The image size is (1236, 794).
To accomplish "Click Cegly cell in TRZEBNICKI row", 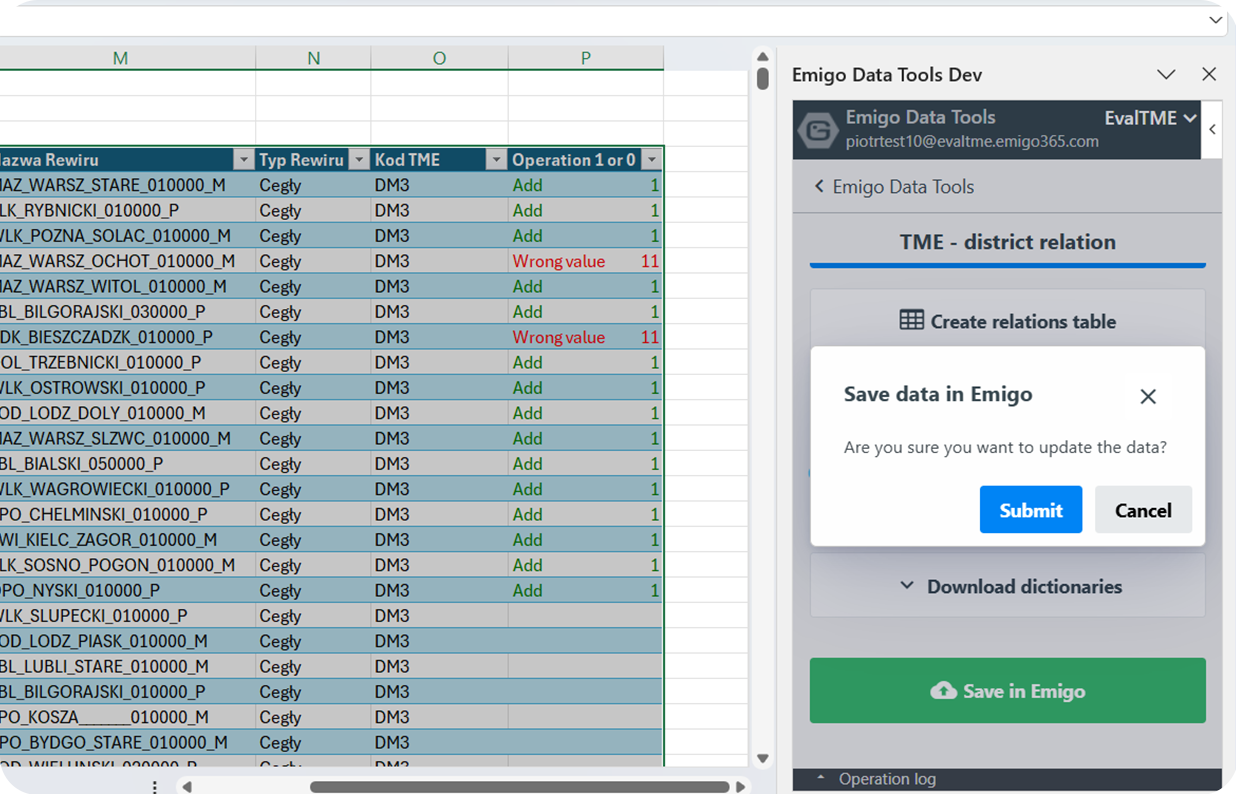I will click(313, 362).
